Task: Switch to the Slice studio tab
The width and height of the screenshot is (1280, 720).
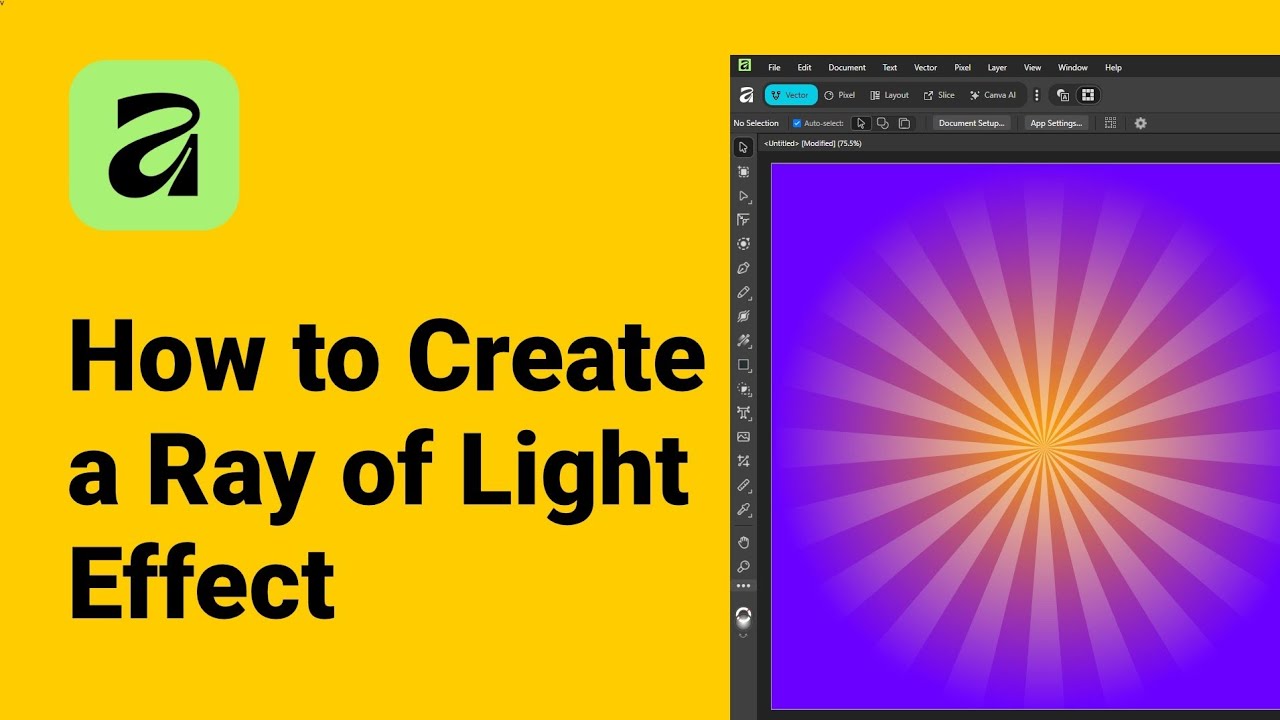Action: pyautogui.click(x=939, y=95)
